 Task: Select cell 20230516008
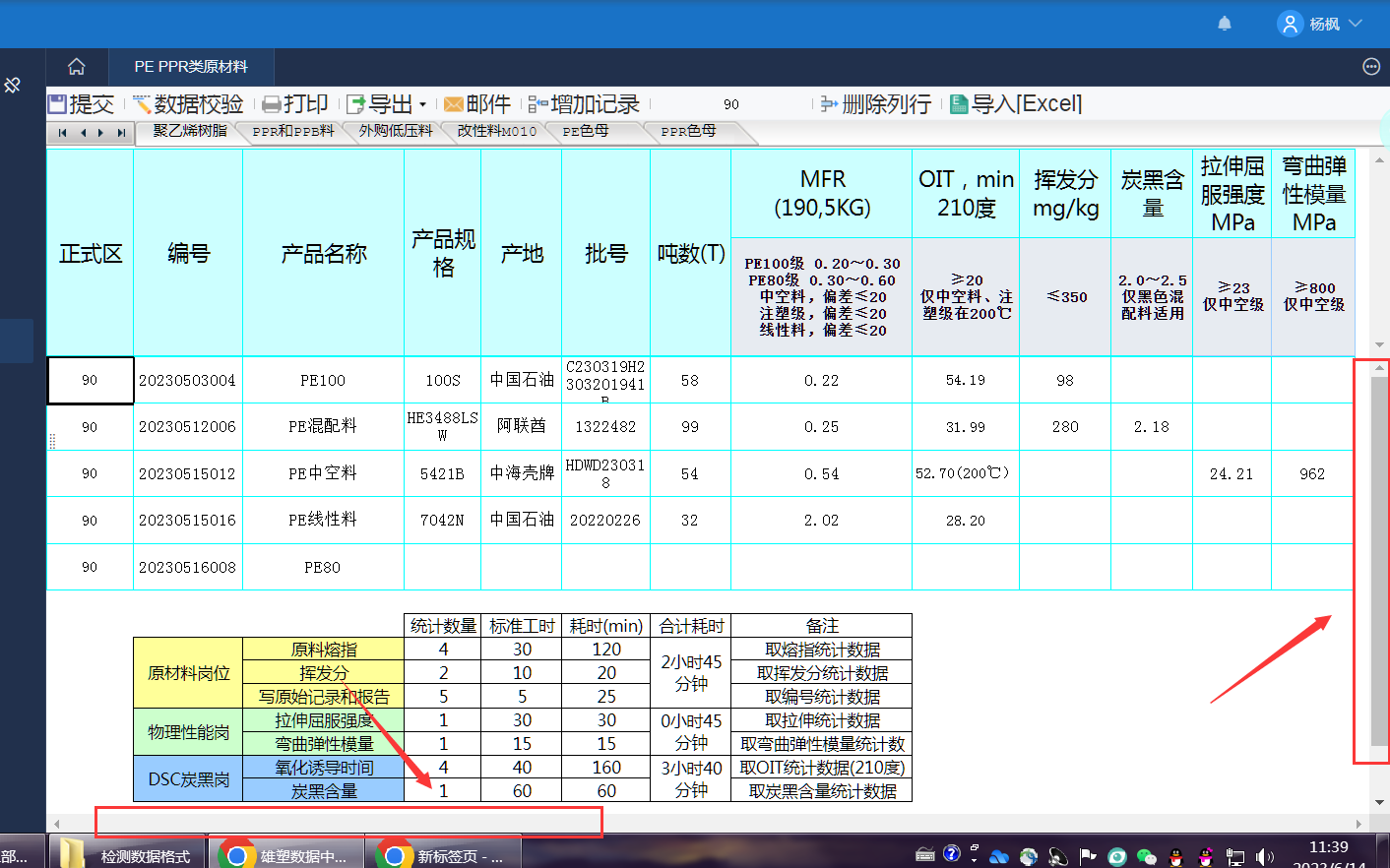[187, 567]
